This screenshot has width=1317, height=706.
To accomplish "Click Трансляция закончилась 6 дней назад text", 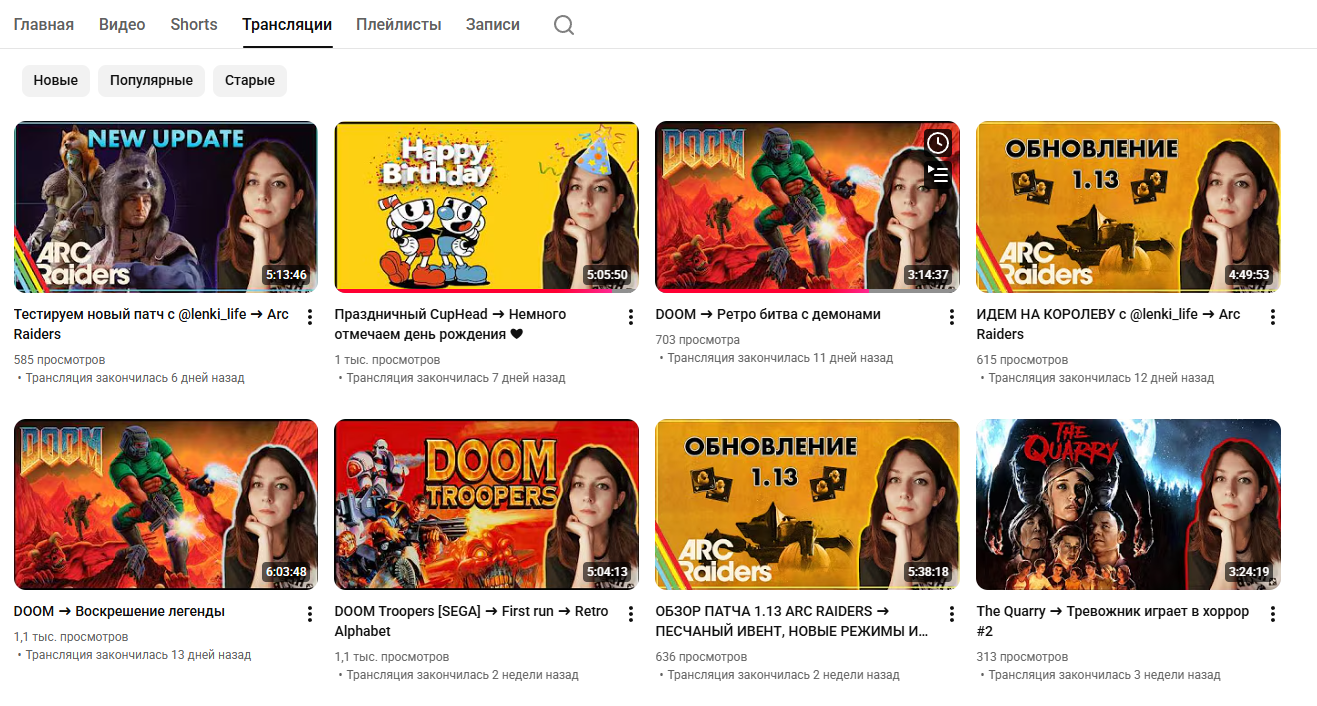I will tap(135, 378).
